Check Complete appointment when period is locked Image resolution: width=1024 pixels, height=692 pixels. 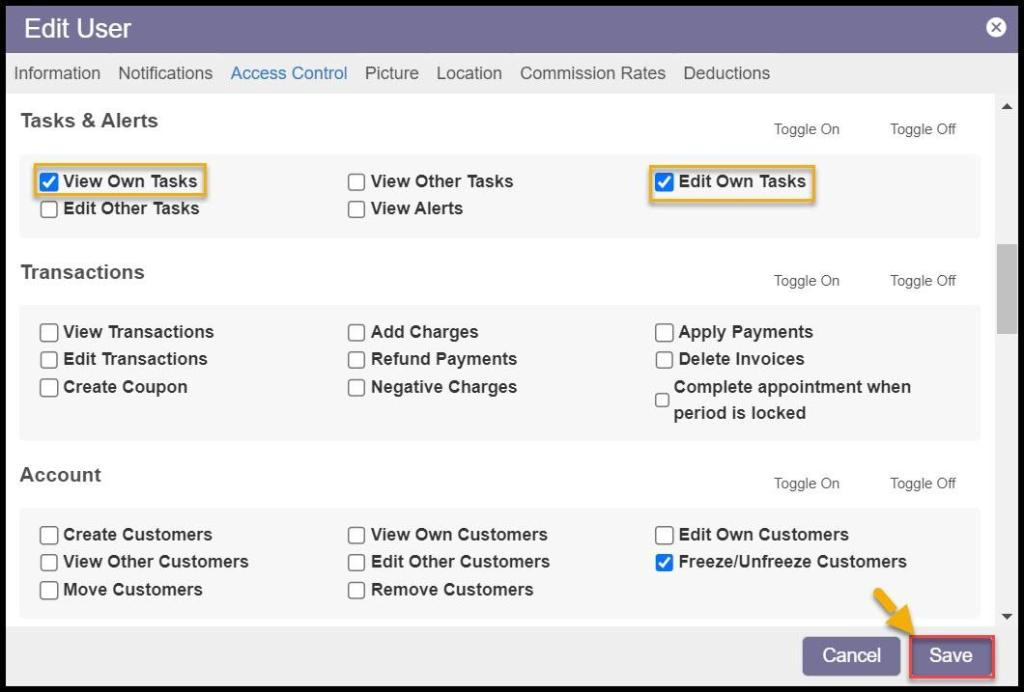click(662, 400)
